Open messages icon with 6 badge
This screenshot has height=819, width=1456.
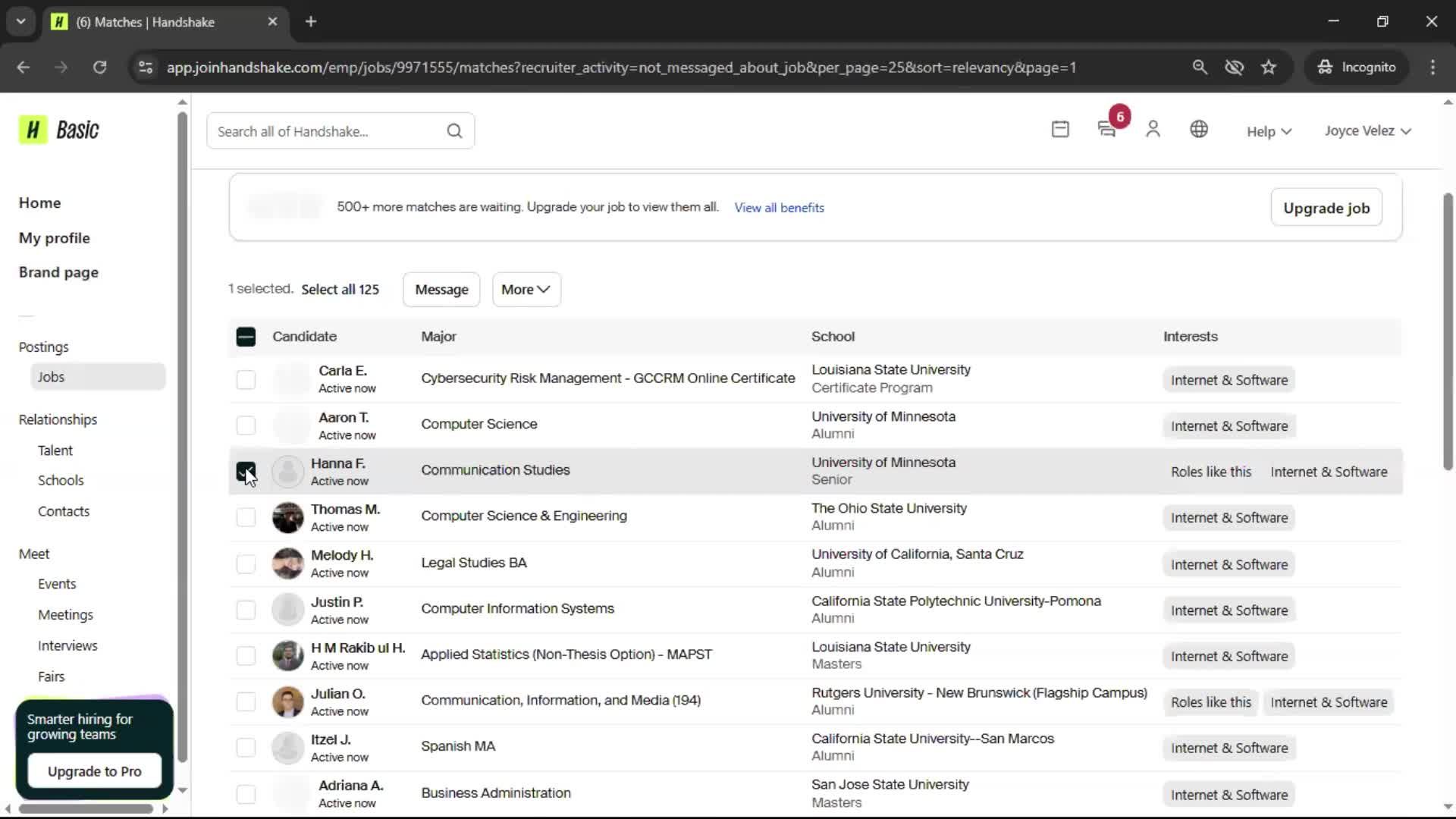[x=1107, y=130]
